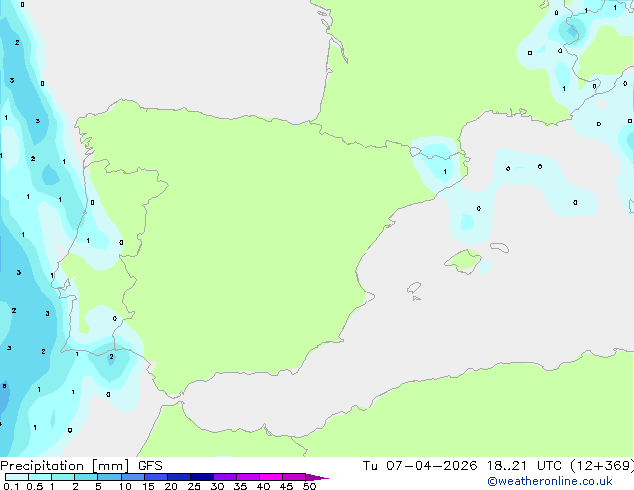The height and width of the screenshot is (490, 634).
Task: Click the "GFS" model label
Action: click(x=150, y=466)
